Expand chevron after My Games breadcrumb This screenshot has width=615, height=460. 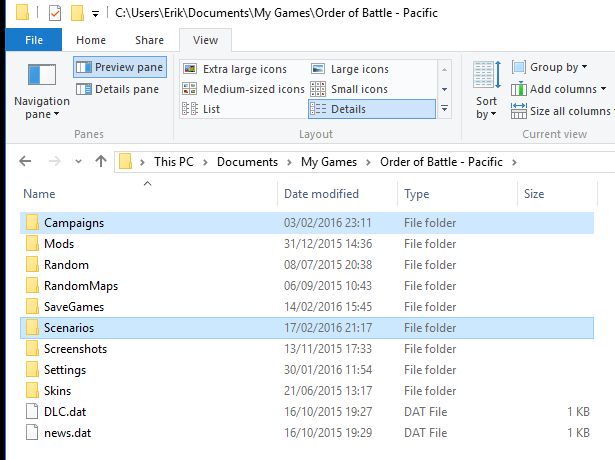(x=368, y=162)
